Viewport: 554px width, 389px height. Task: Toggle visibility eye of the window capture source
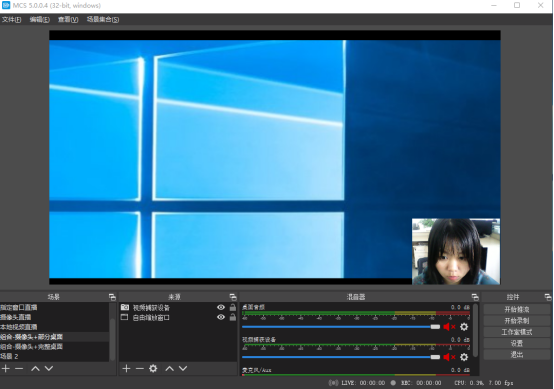[x=221, y=317]
